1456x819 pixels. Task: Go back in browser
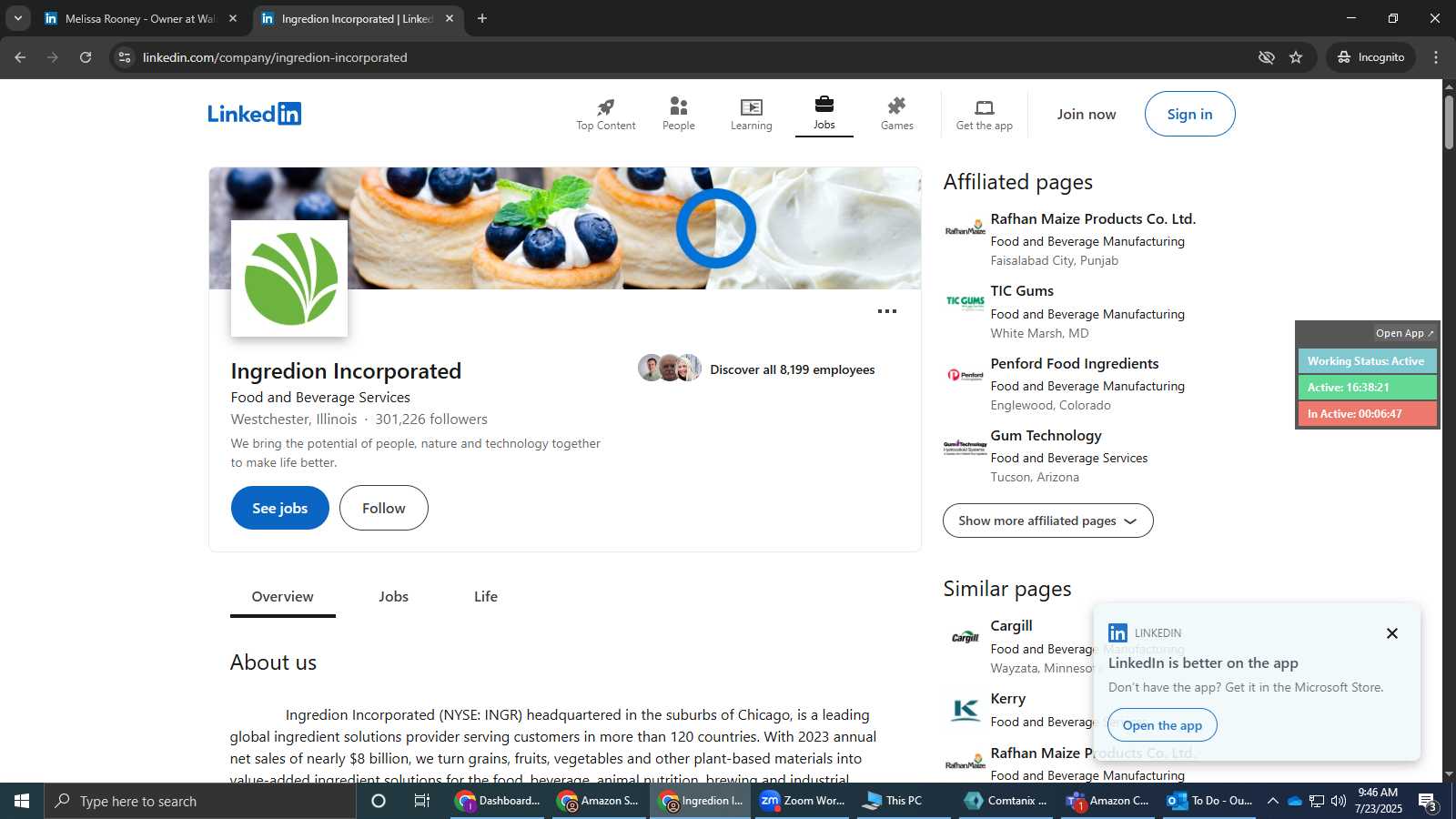pos(20,57)
